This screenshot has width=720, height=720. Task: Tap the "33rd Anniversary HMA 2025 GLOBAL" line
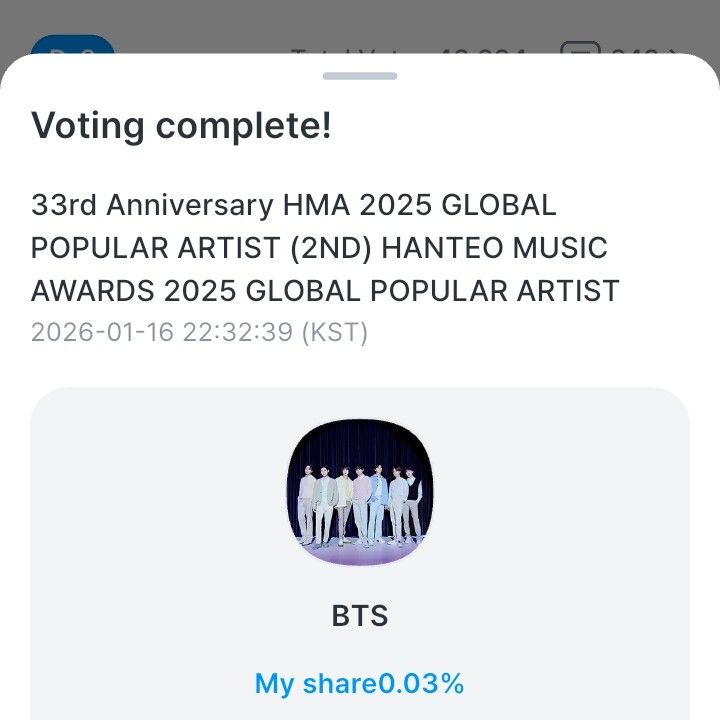pos(294,205)
